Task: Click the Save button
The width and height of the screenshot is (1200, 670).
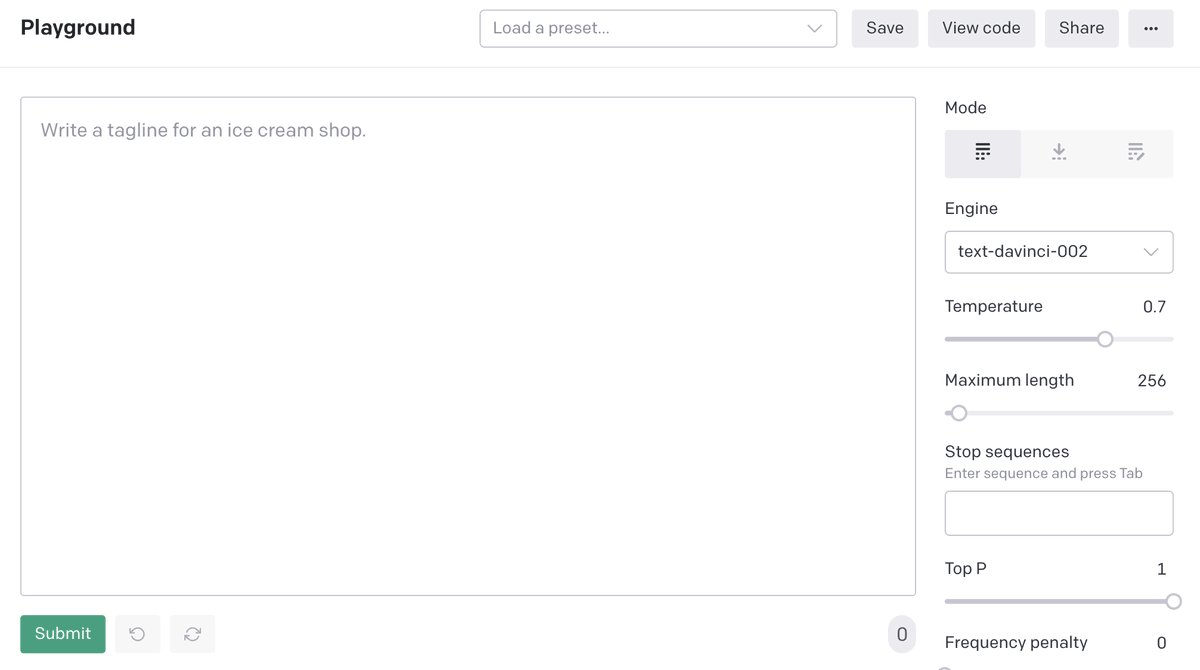Action: tap(885, 28)
